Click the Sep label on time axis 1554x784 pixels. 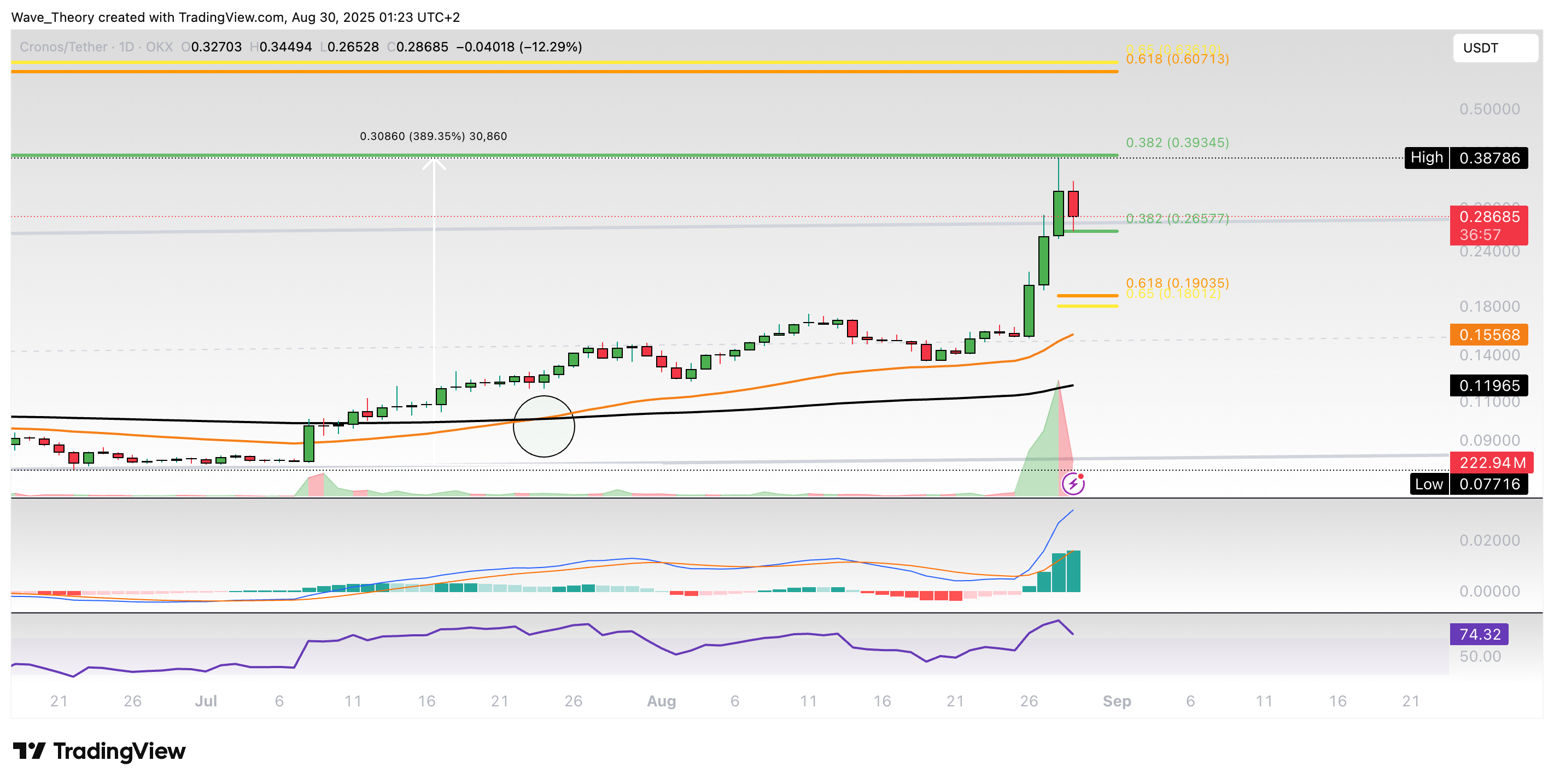1117,701
